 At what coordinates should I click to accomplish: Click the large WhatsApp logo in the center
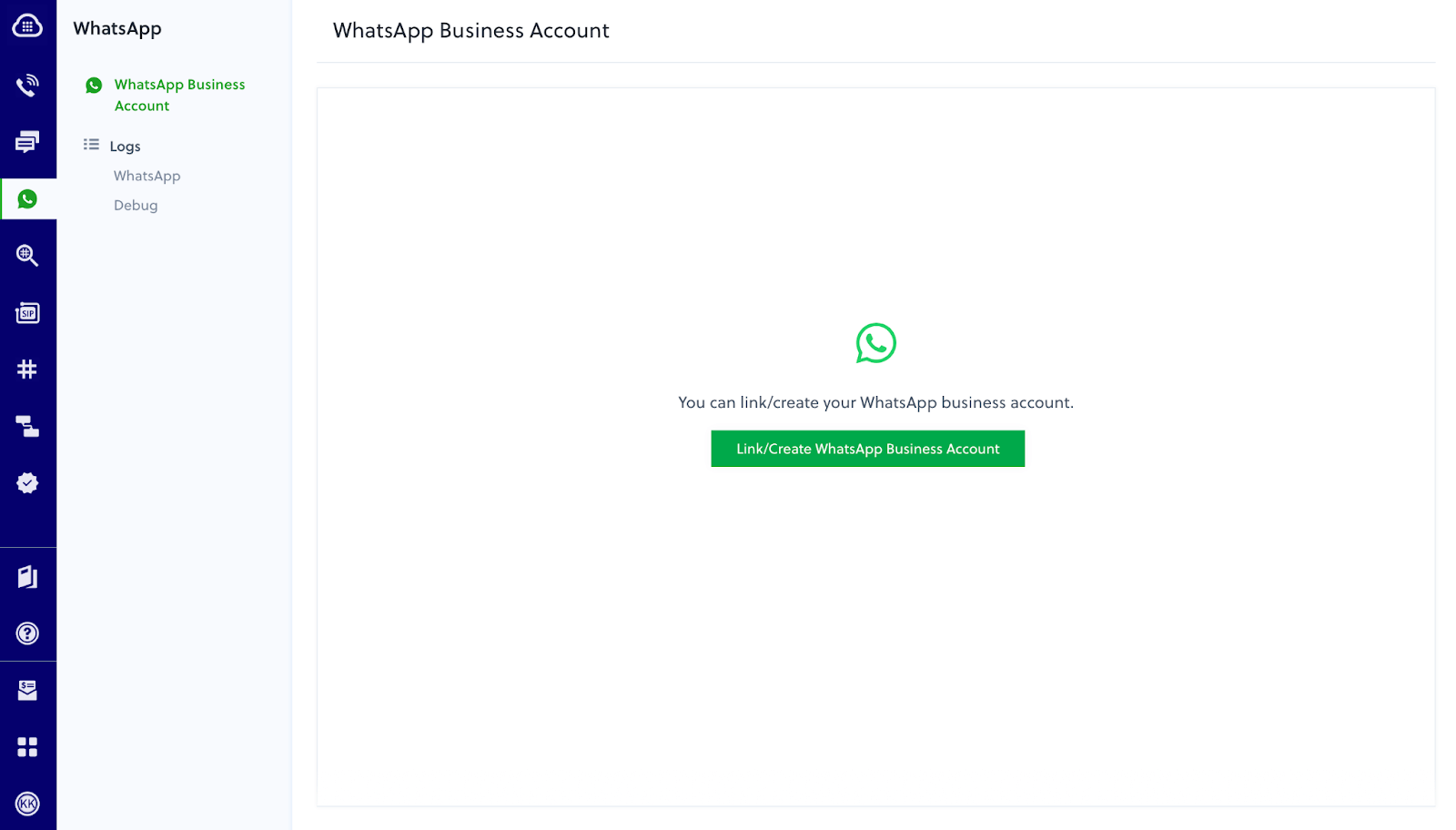[875, 343]
